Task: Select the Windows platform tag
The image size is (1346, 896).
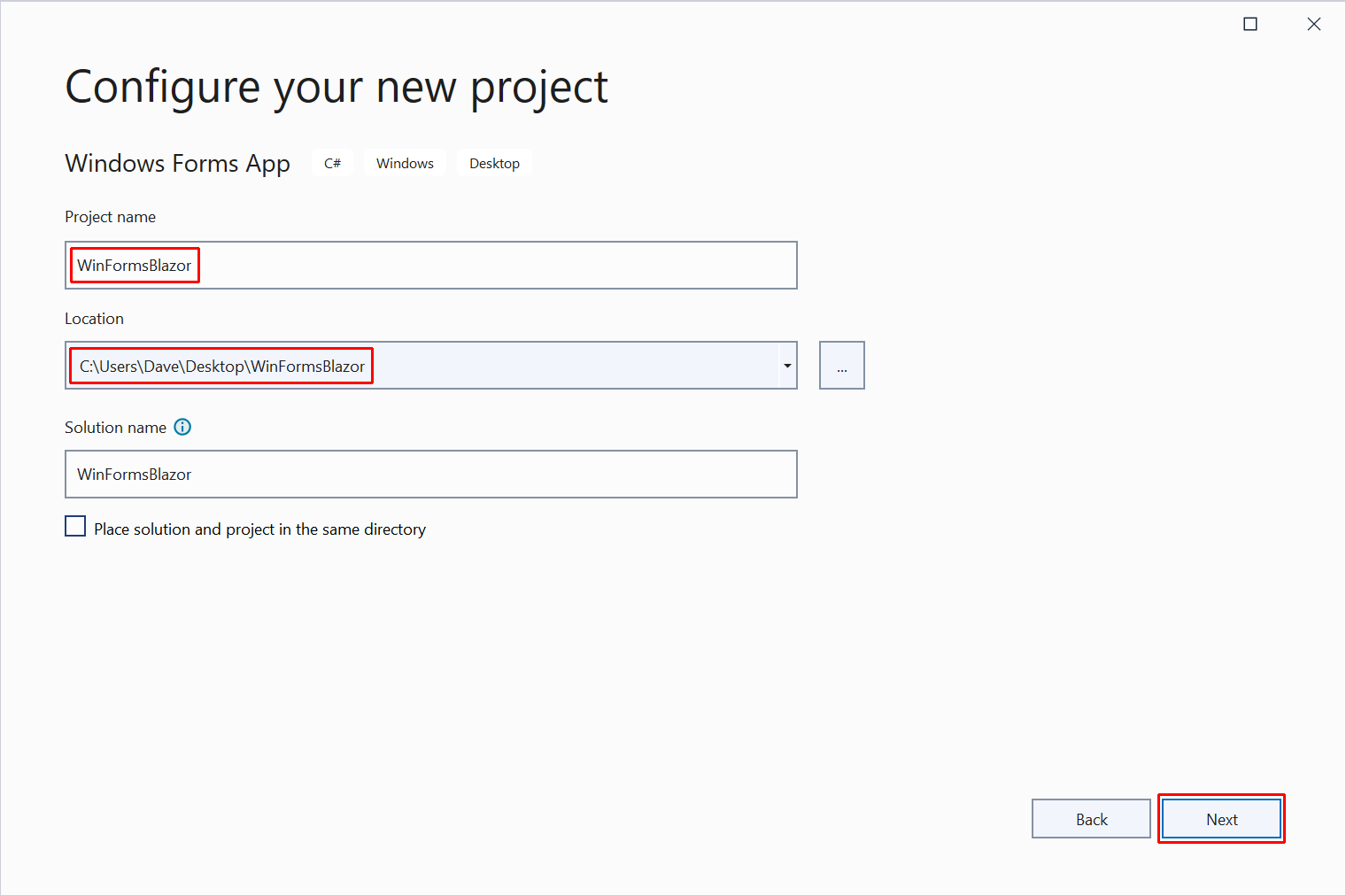Action: click(x=405, y=163)
